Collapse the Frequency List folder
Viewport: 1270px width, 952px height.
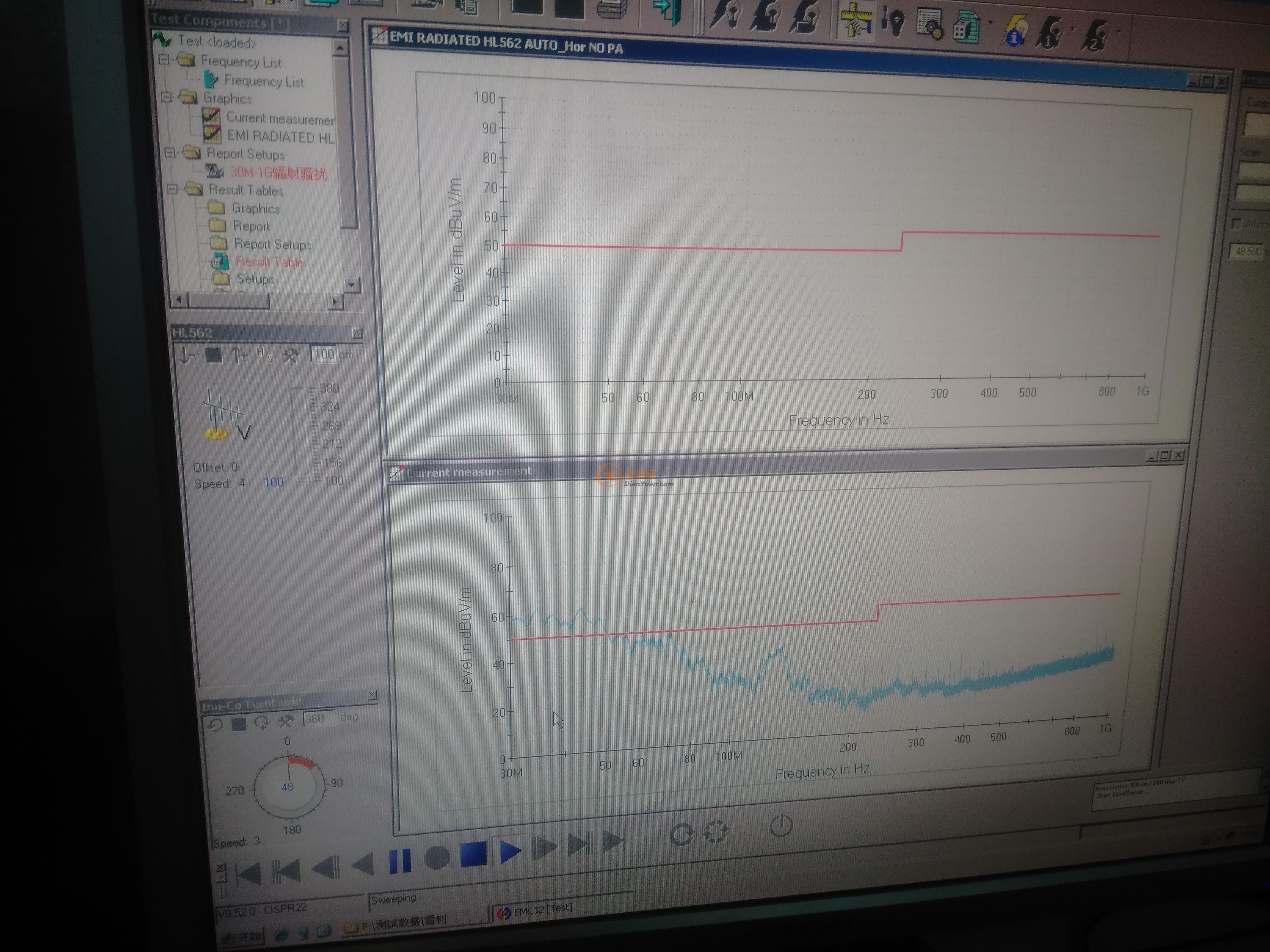(x=163, y=59)
